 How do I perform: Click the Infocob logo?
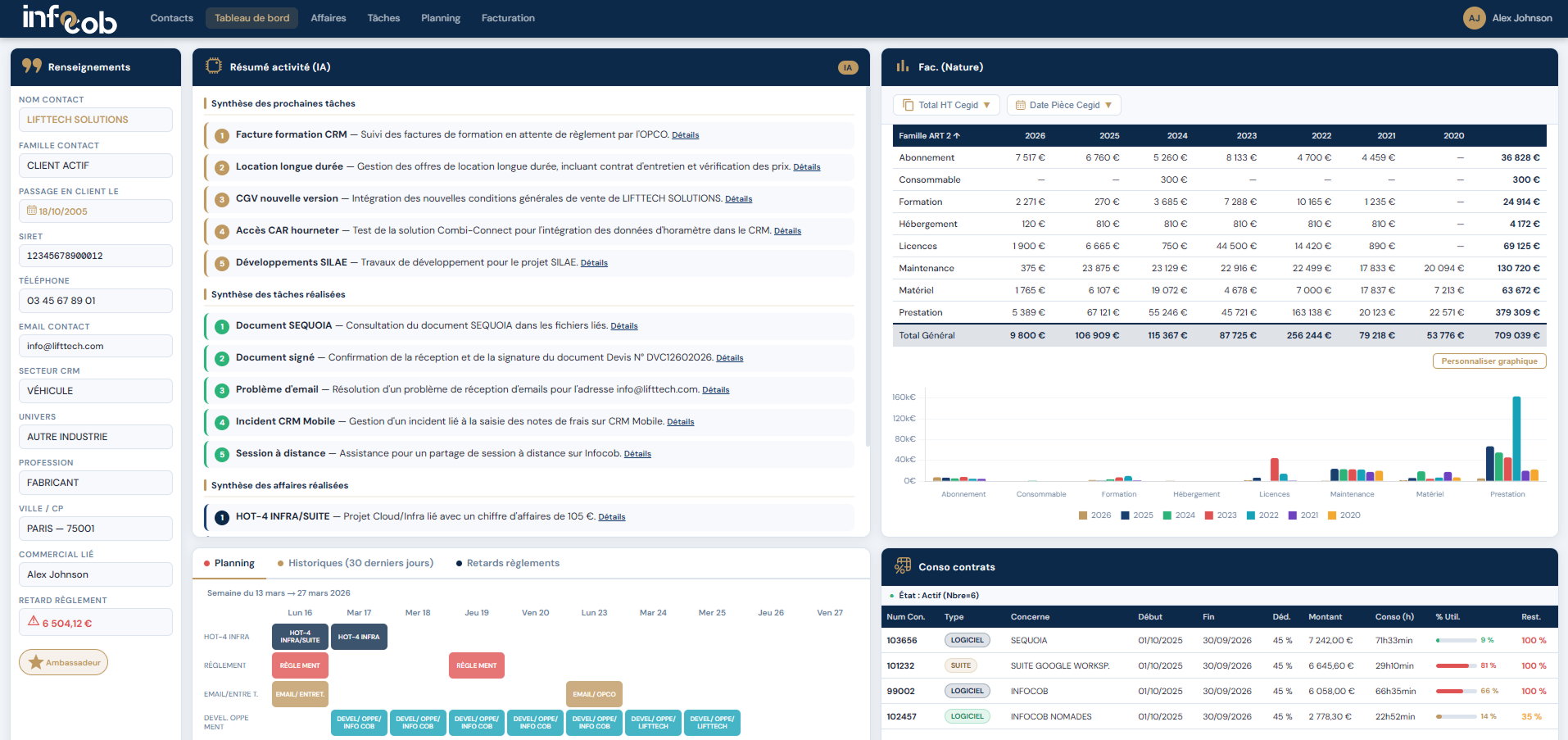click(x=70, y=19)
